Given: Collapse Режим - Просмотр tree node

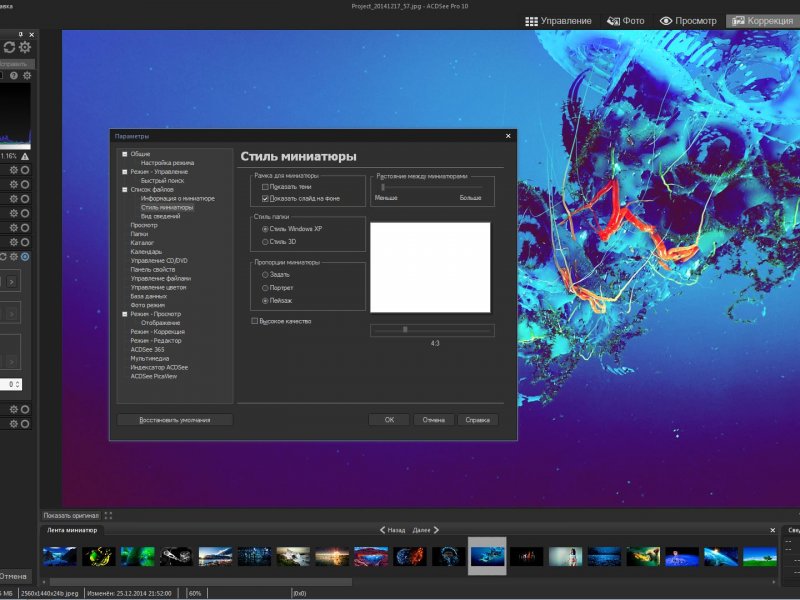Looking at the screenshot, I should (x=124, y=314).
